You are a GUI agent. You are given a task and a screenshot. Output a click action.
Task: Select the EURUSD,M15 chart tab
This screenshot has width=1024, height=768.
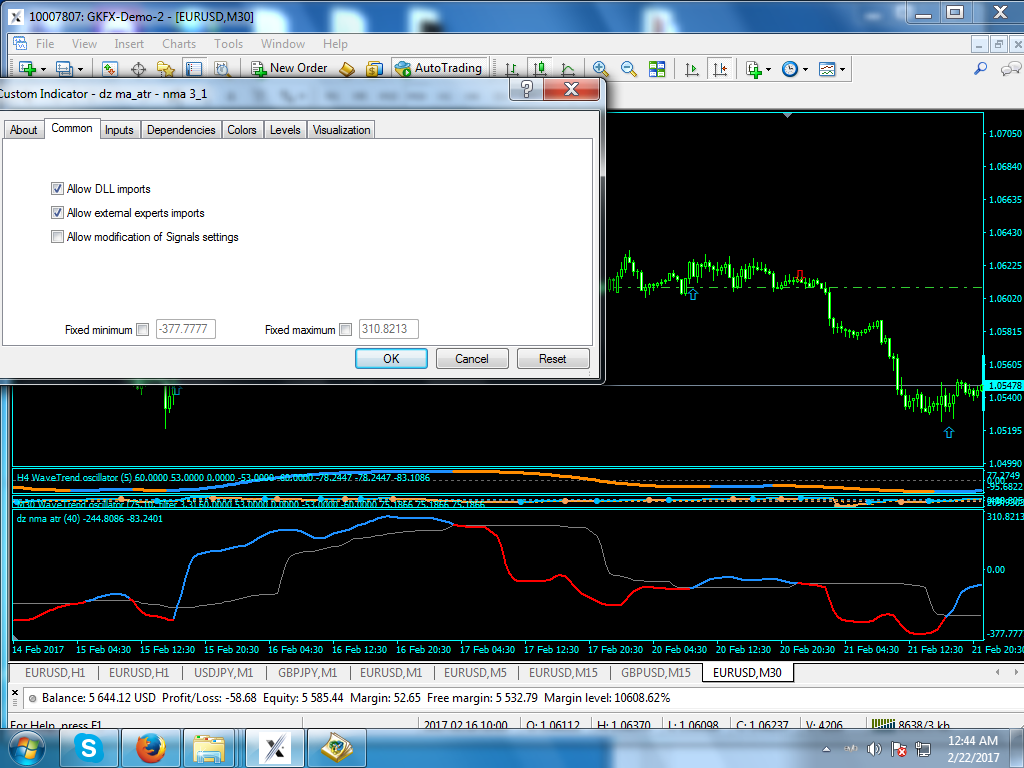[x=563, y=673]
